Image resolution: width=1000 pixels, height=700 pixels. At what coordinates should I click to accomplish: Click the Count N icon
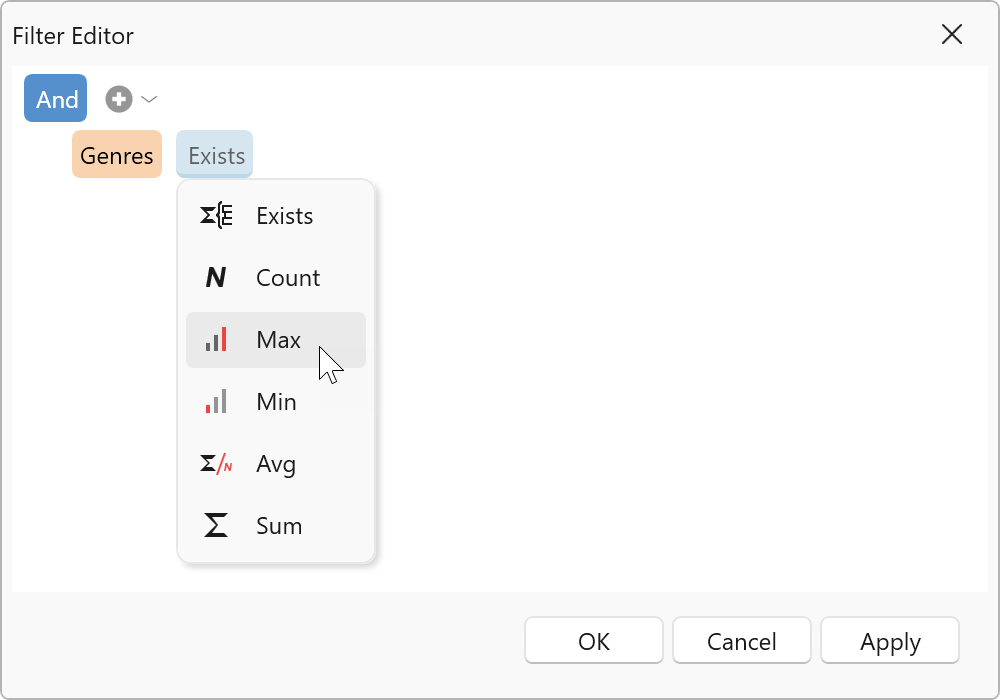[216, 278]
